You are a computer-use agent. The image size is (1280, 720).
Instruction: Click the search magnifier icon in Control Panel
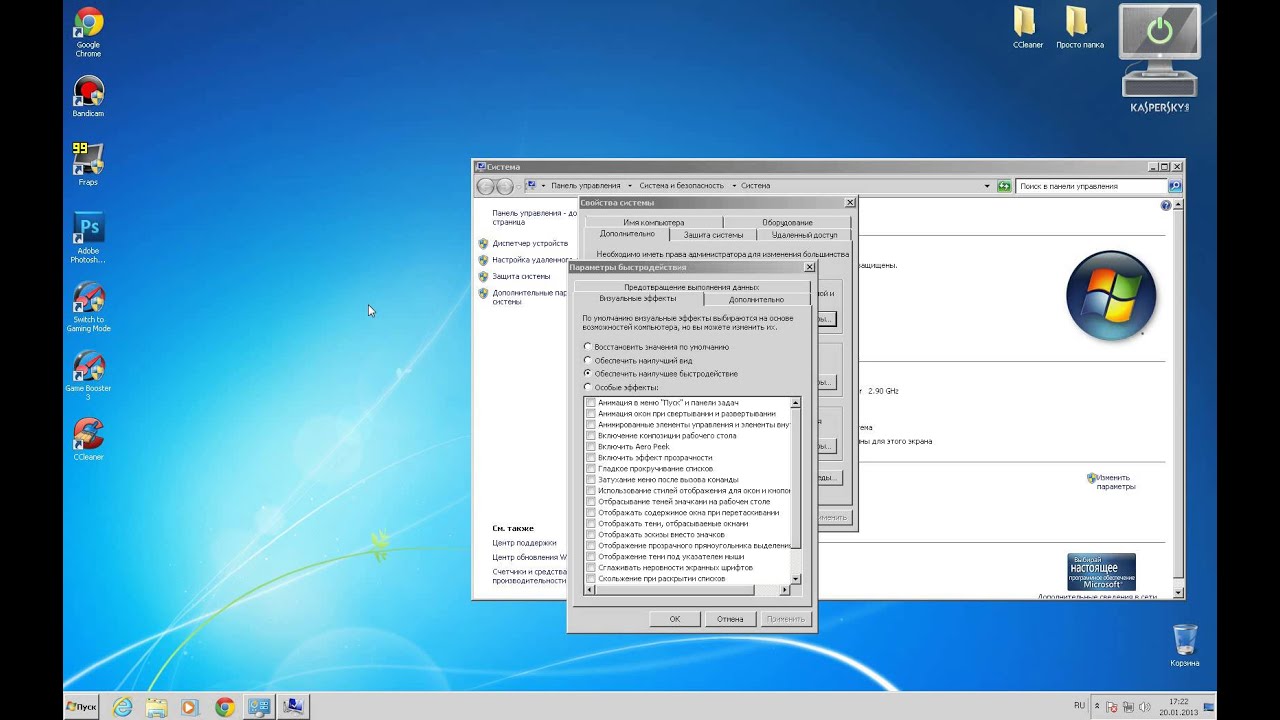1175,186
